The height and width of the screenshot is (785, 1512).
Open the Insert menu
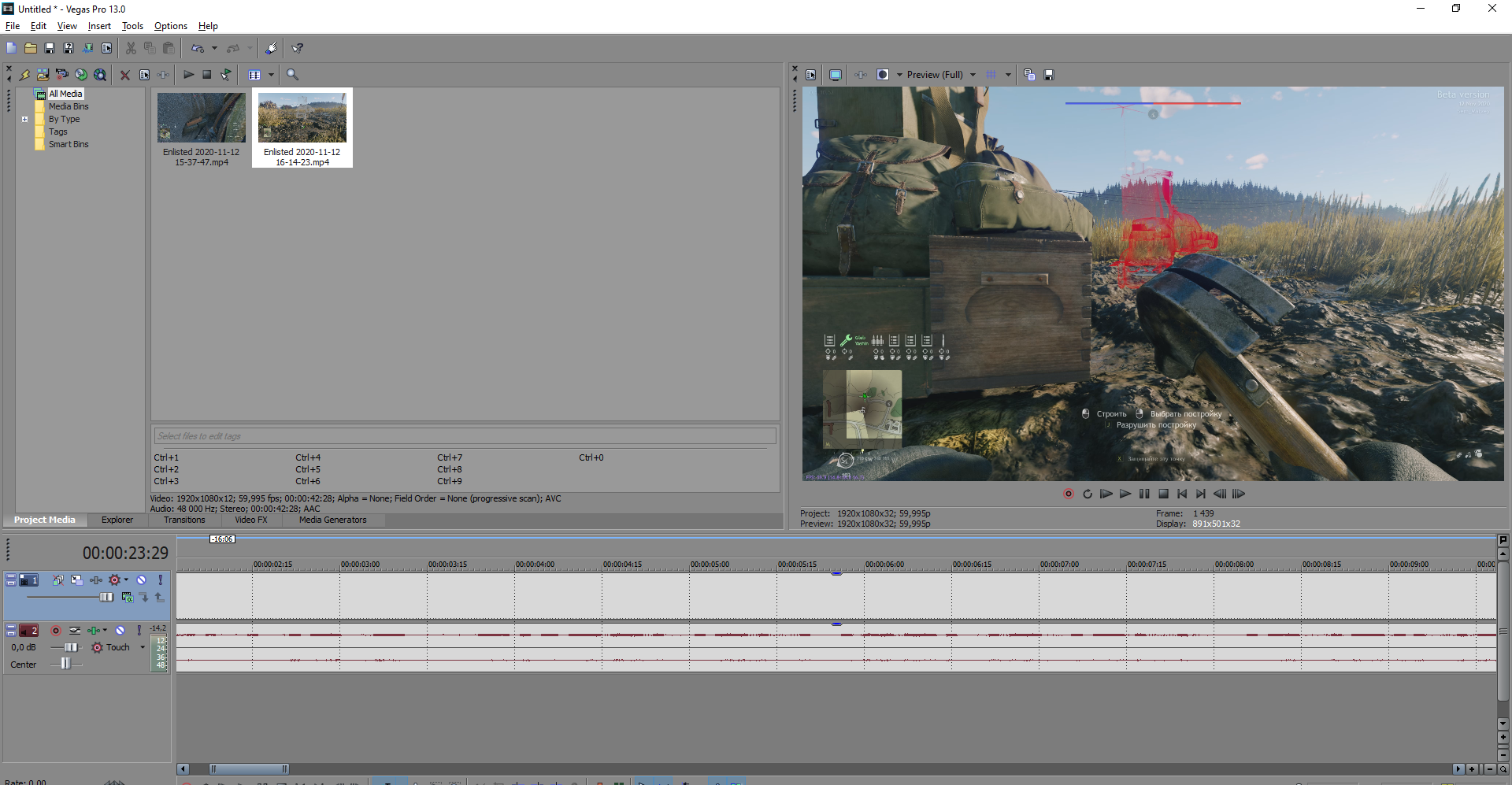coord(99,26)
